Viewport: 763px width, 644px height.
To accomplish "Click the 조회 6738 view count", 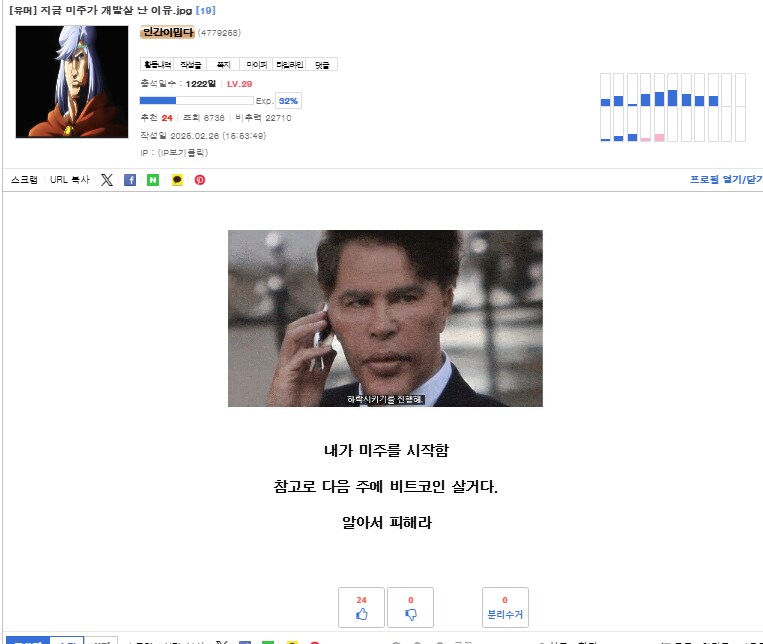I will point(203,118).
